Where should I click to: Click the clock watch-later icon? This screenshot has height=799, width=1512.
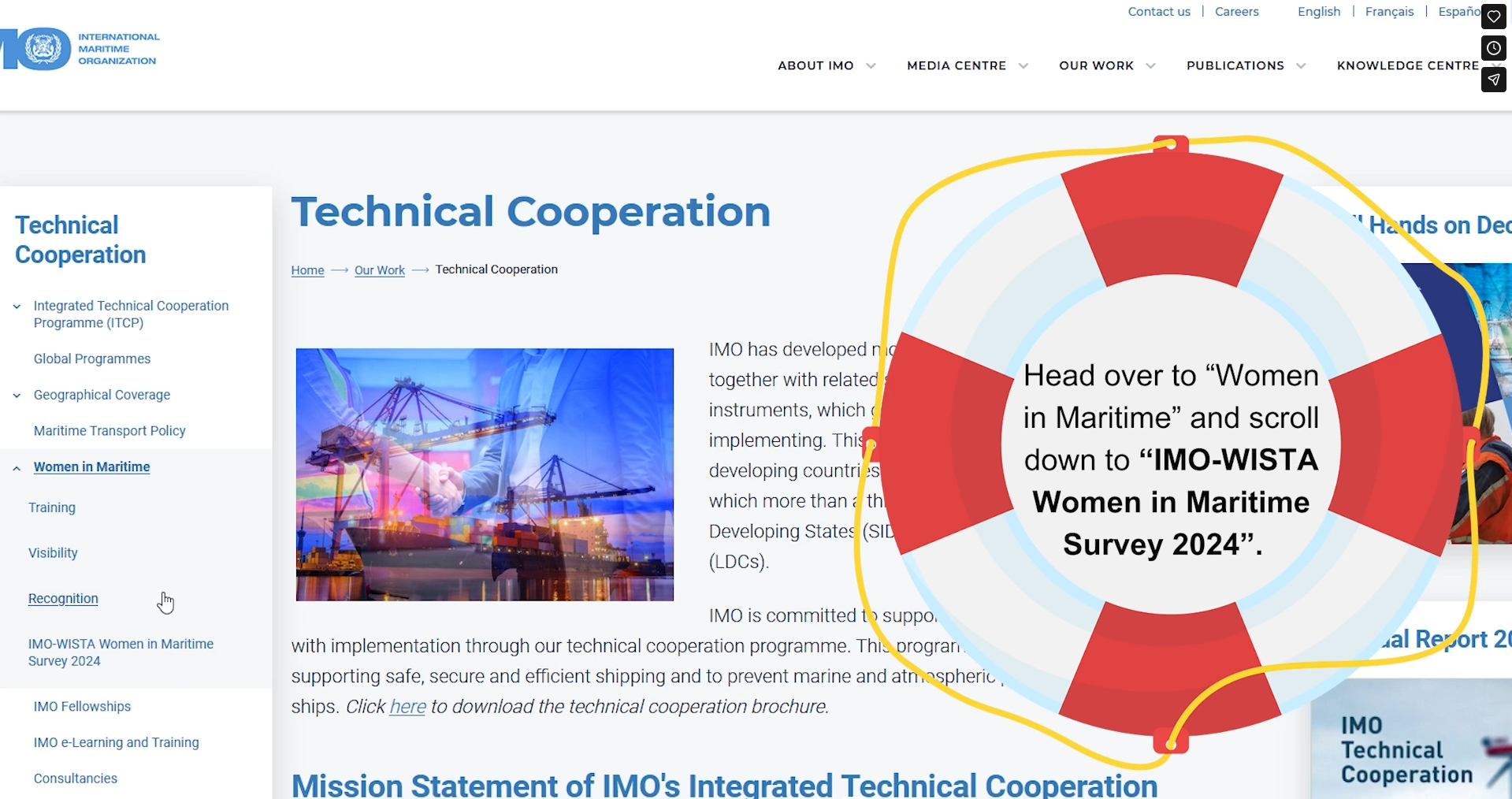pyautogui.click(x=1493, y=48)
